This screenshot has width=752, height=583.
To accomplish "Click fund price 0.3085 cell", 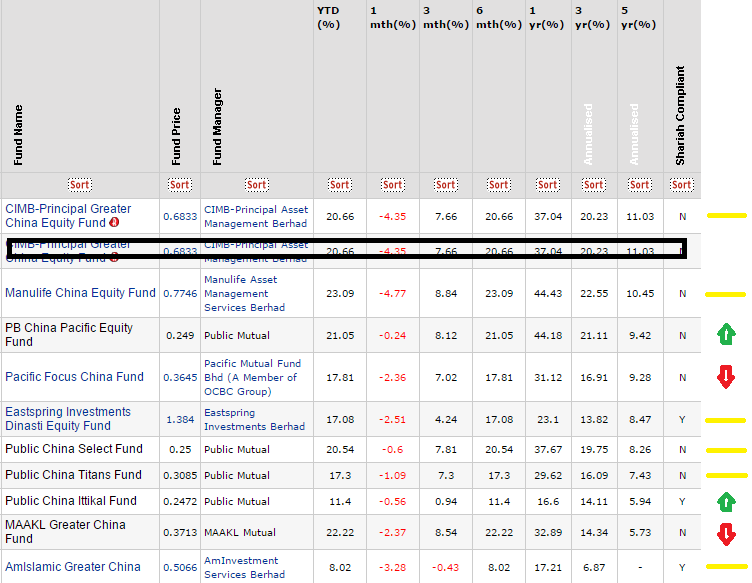I will click(180, 476).
